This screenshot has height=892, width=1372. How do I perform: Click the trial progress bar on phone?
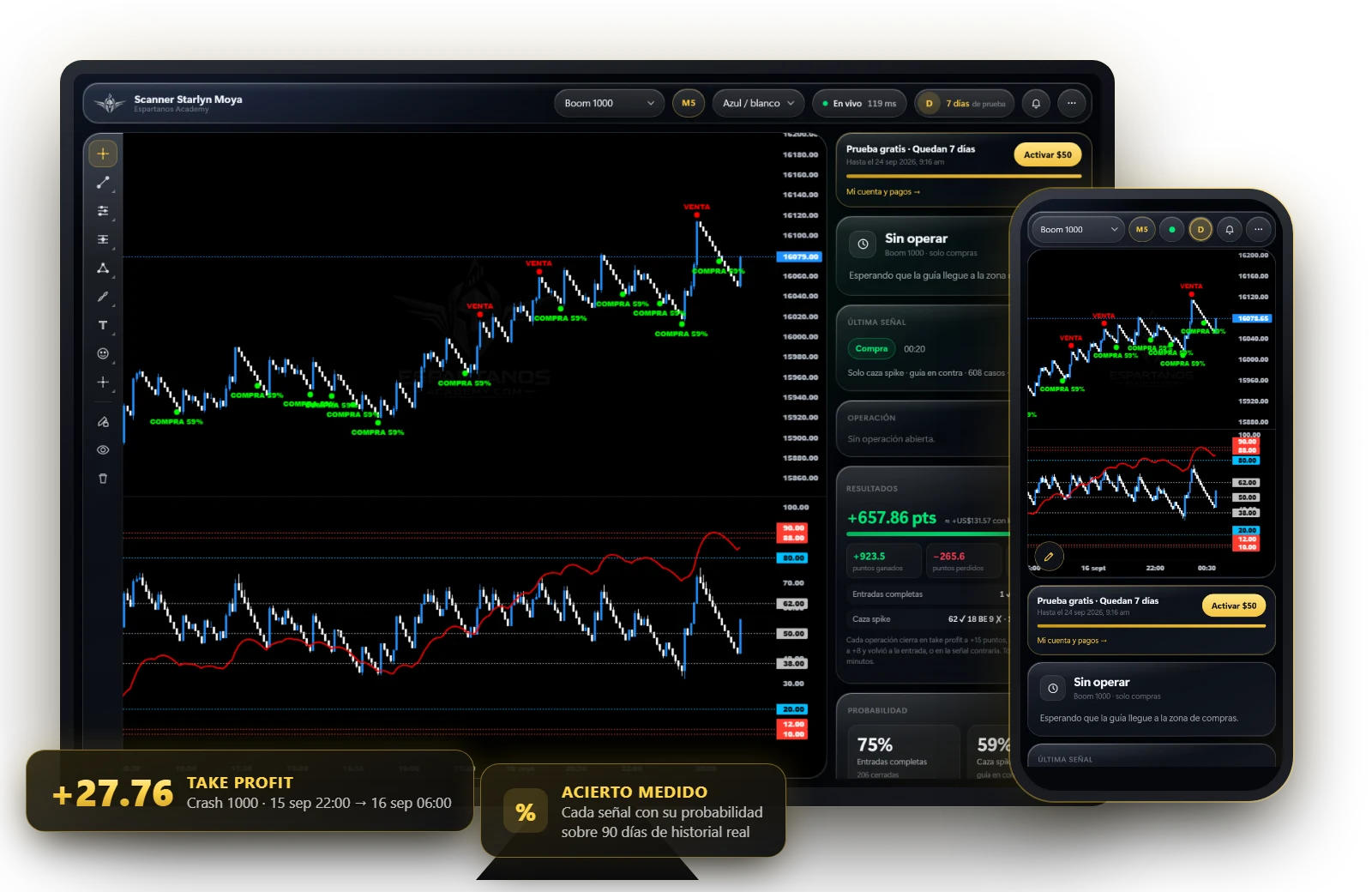(1152, 626)
